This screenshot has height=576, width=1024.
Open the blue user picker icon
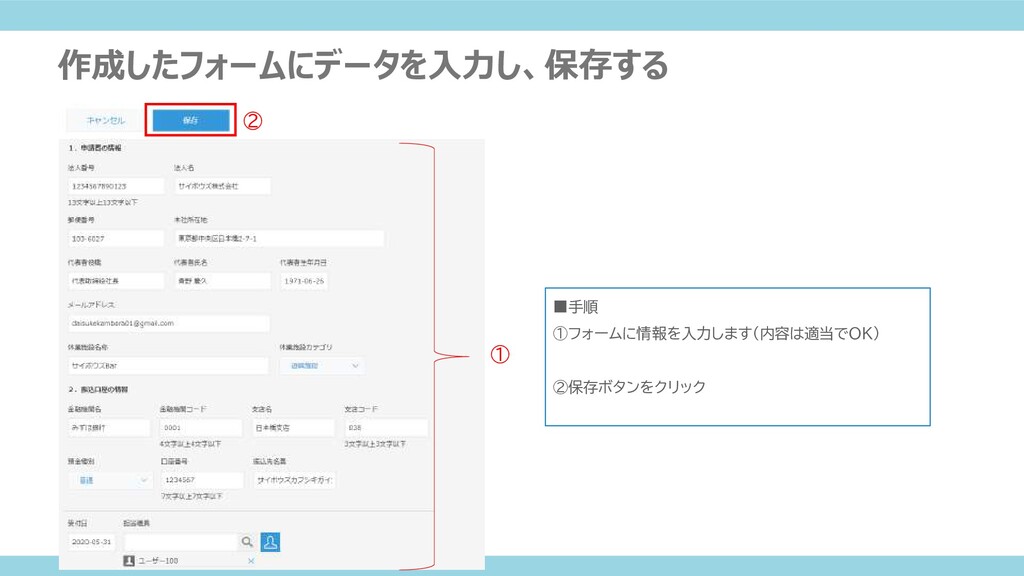pyautogui.click(x=270, y=542)
